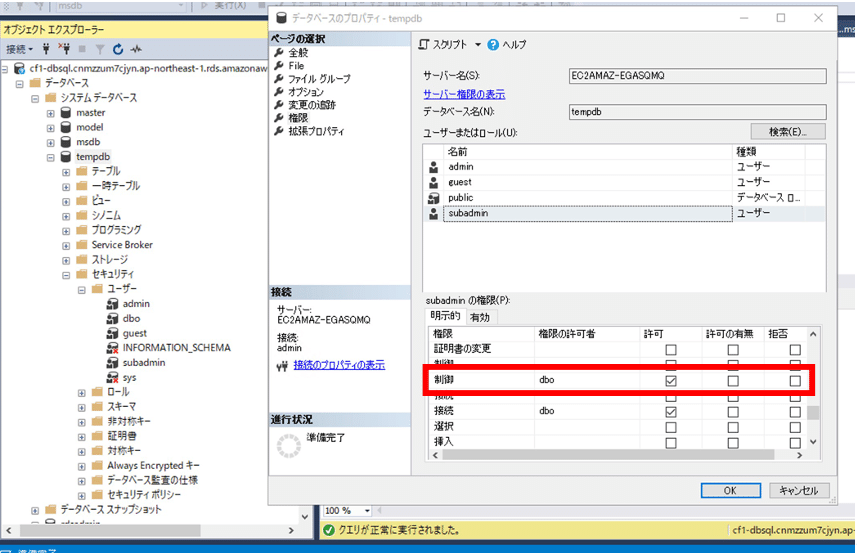Open the 100 % zoom dropdown

click(x=367, y=511)
